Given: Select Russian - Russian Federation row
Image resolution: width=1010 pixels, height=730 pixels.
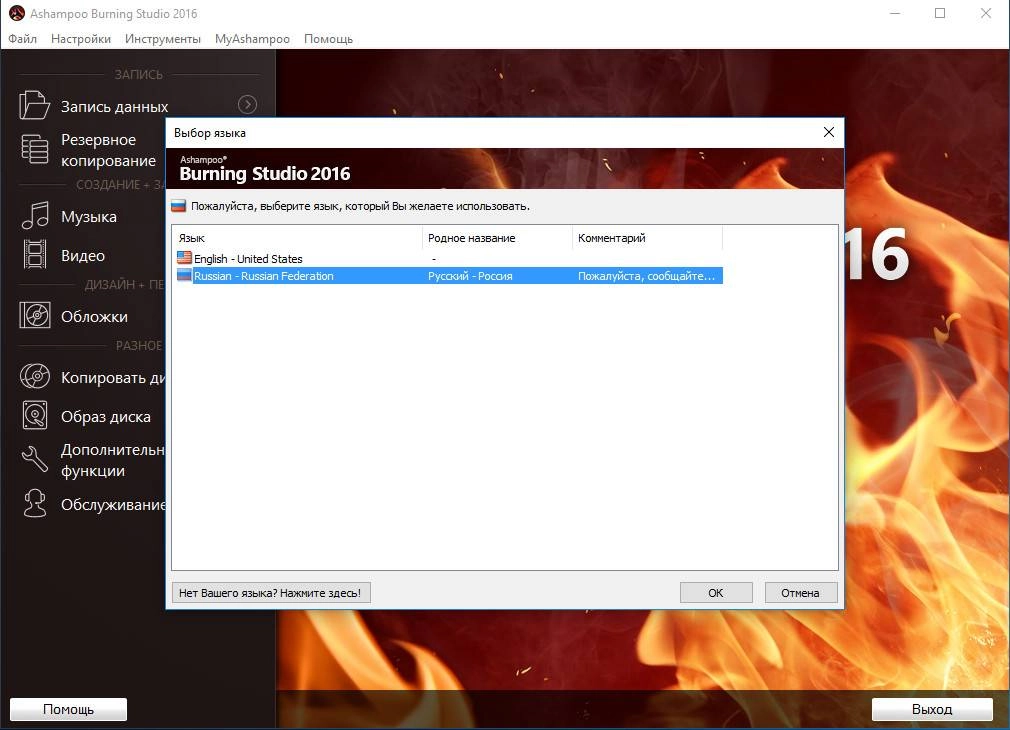Looking at the screenshot, I should [x=450, y=276].
